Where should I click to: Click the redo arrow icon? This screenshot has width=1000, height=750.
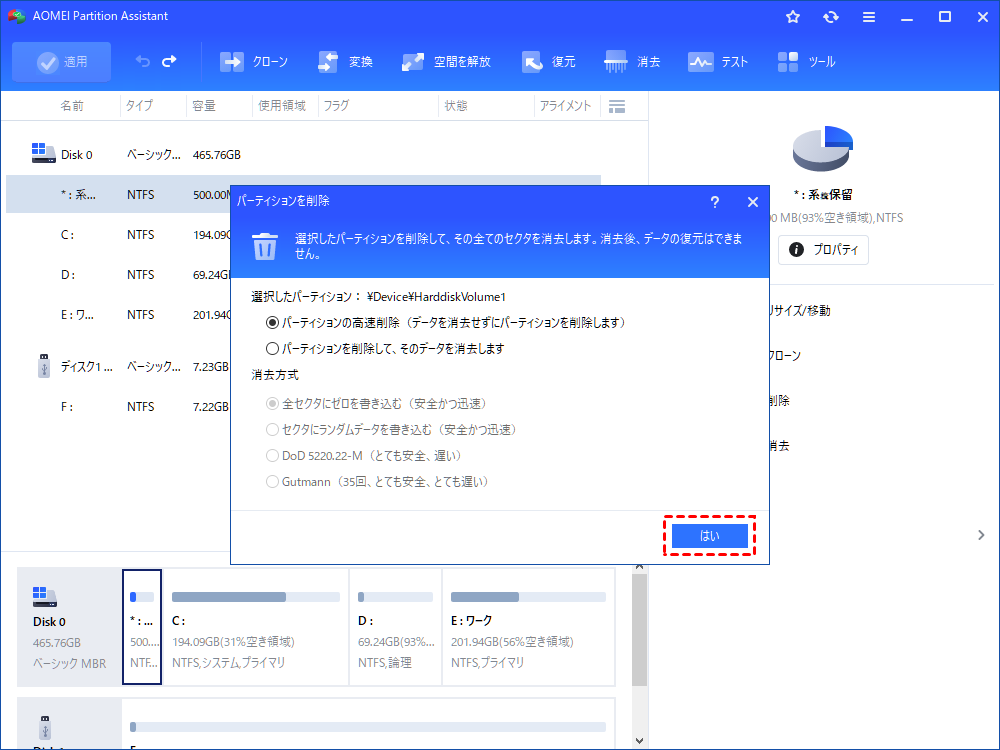(170, 61)
